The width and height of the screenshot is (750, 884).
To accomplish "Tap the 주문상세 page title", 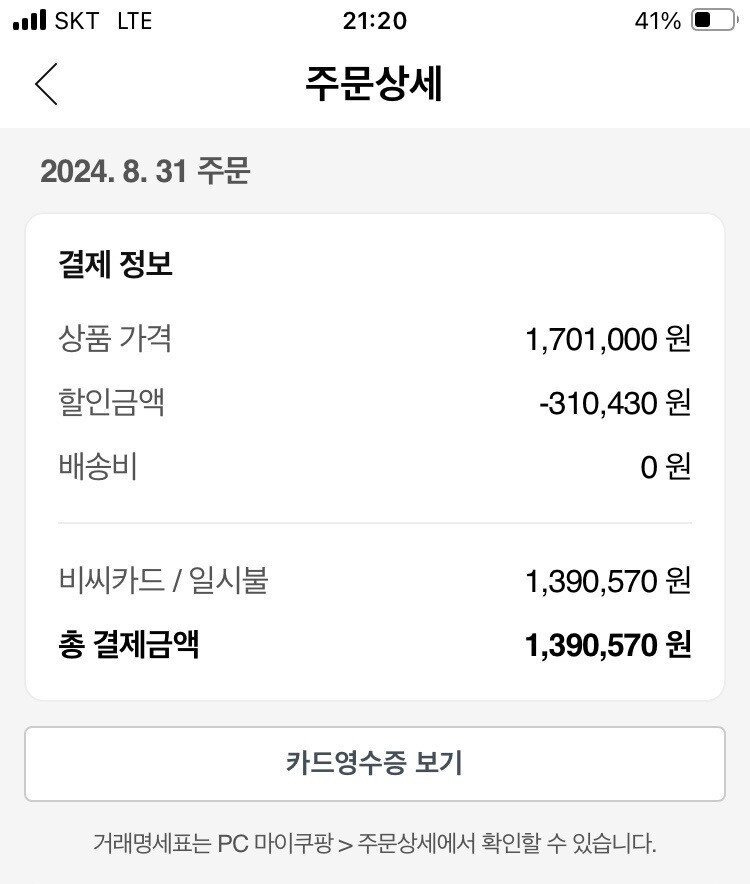I will pos(374,84).
